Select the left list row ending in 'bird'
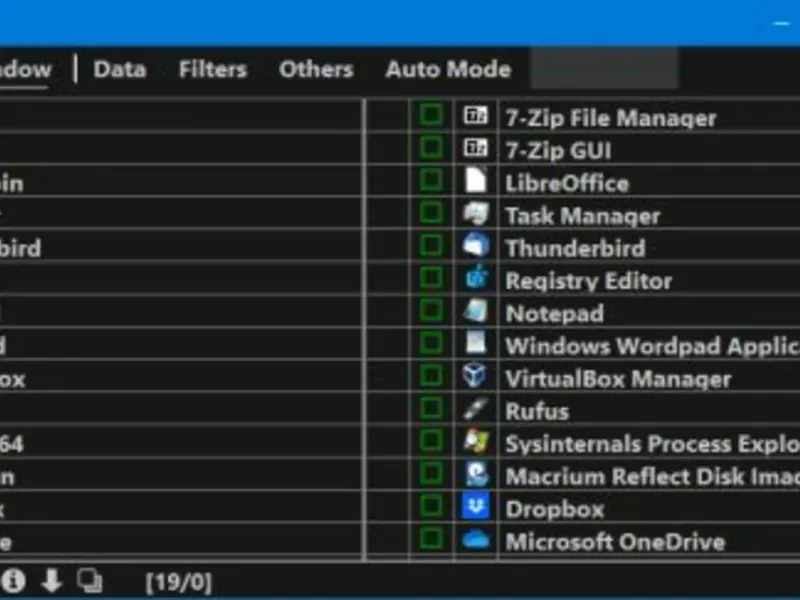The width and height of the screenshot is (800, 600). (181, 245)
